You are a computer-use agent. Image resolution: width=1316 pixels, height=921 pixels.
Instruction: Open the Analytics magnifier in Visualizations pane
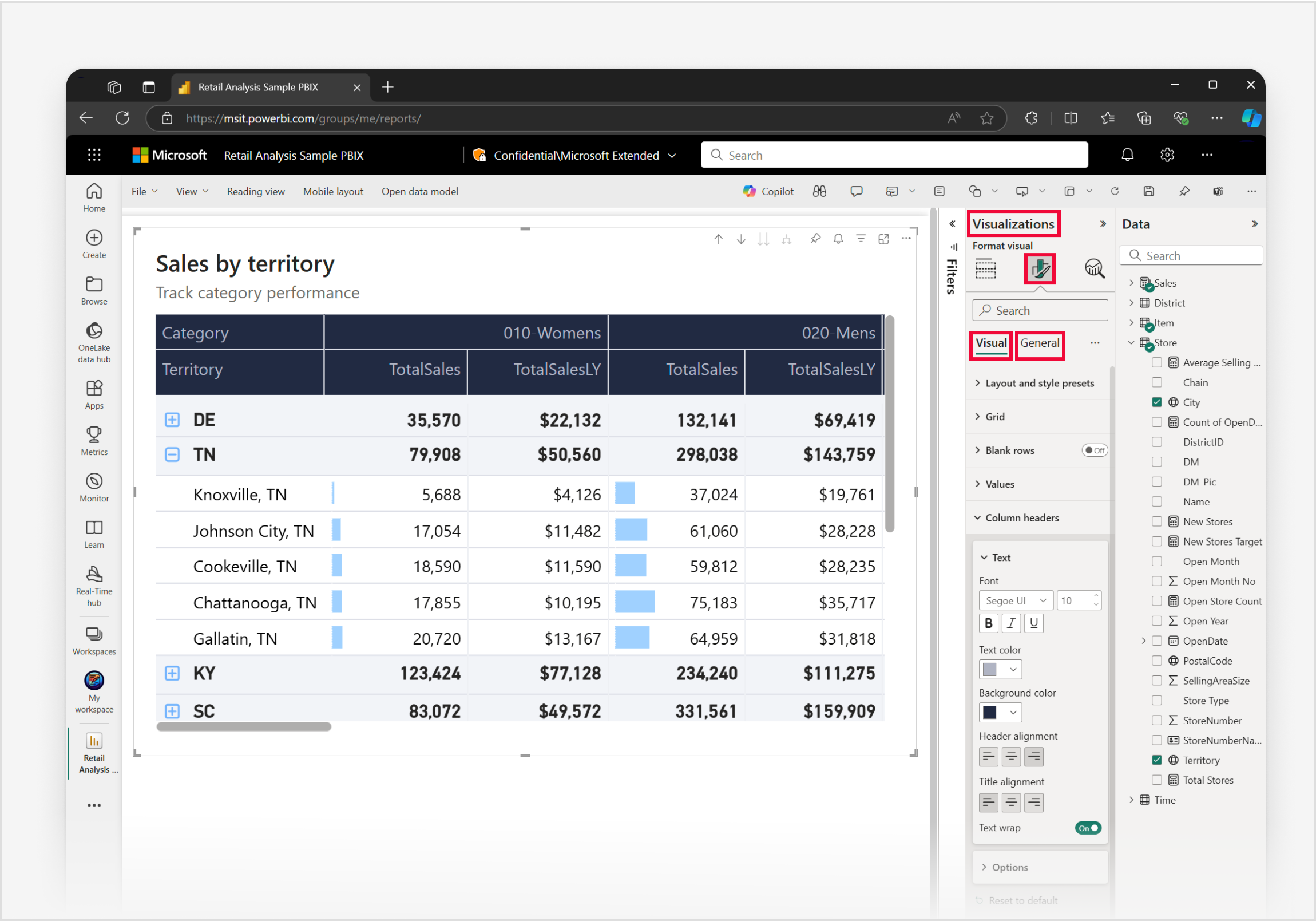pos(1095,268)
